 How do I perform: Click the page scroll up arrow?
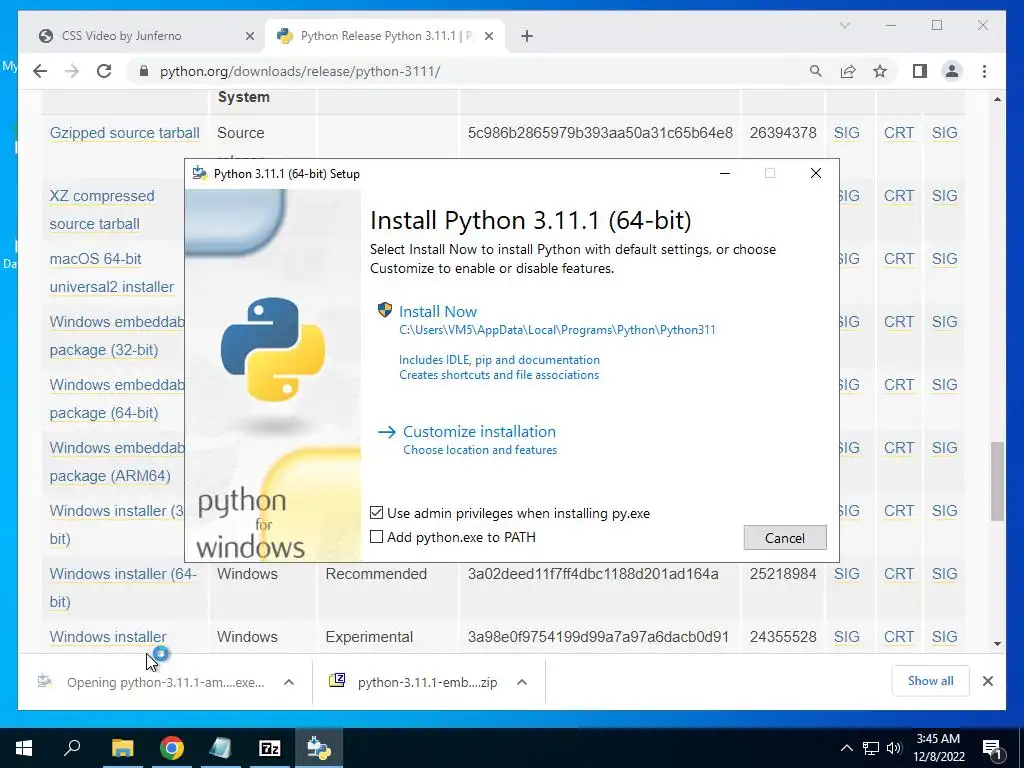tap(997, 99)
